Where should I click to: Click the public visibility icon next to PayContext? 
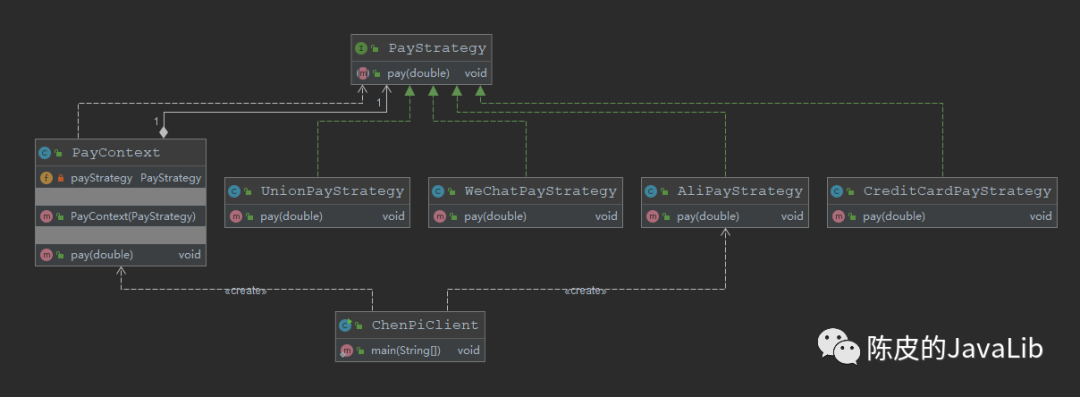(x=59, y=153)
